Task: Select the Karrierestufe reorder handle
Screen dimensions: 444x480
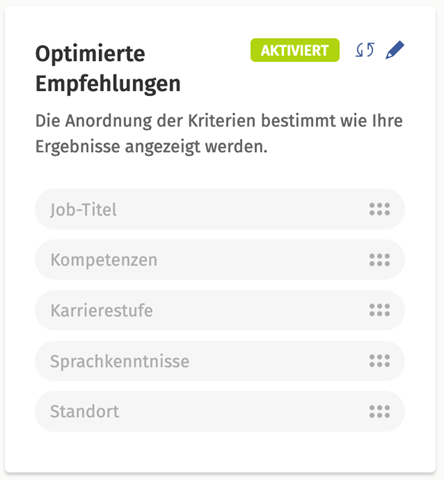Action: click(380, 310)
